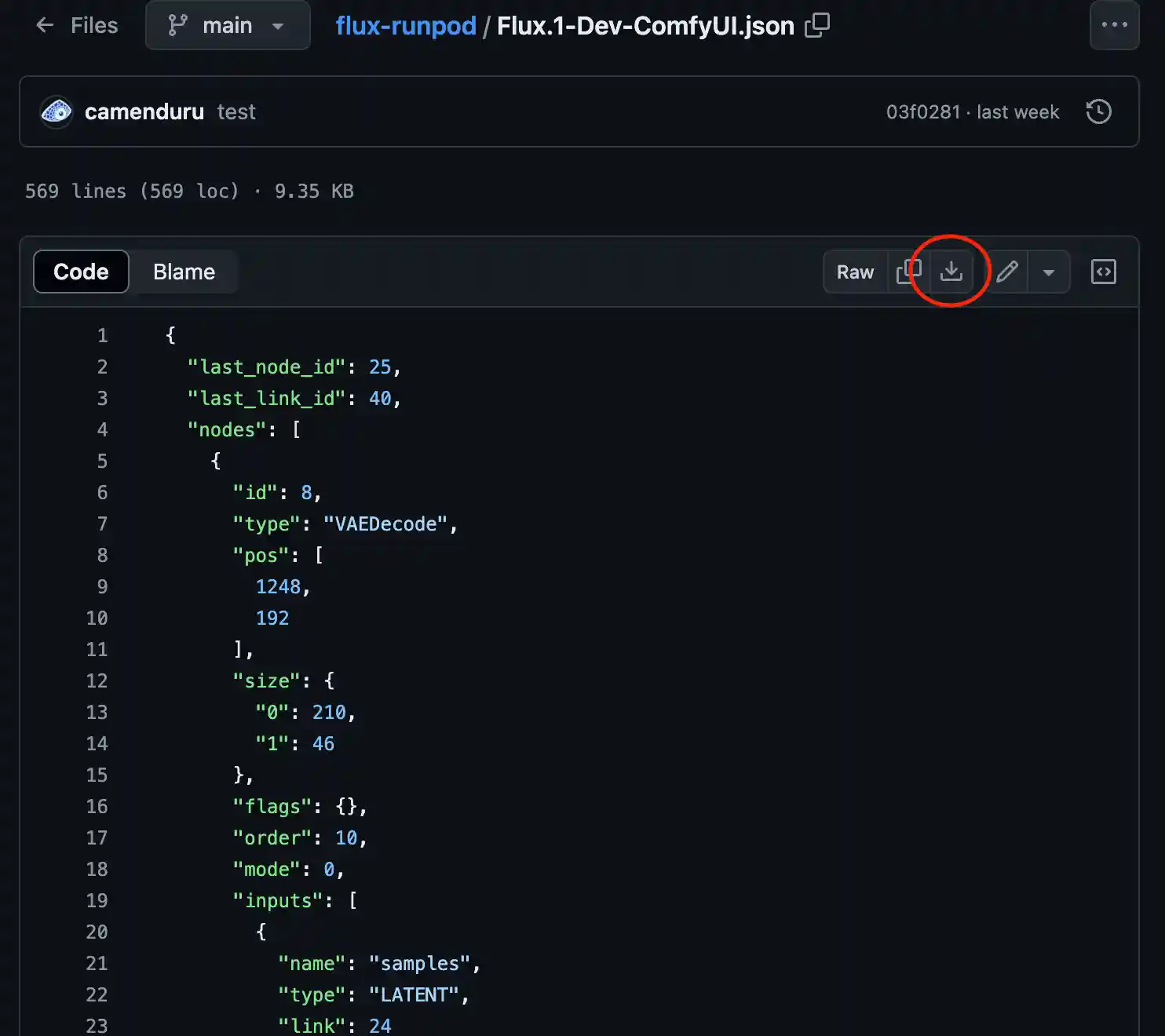Select line number 19

[97, 900]
